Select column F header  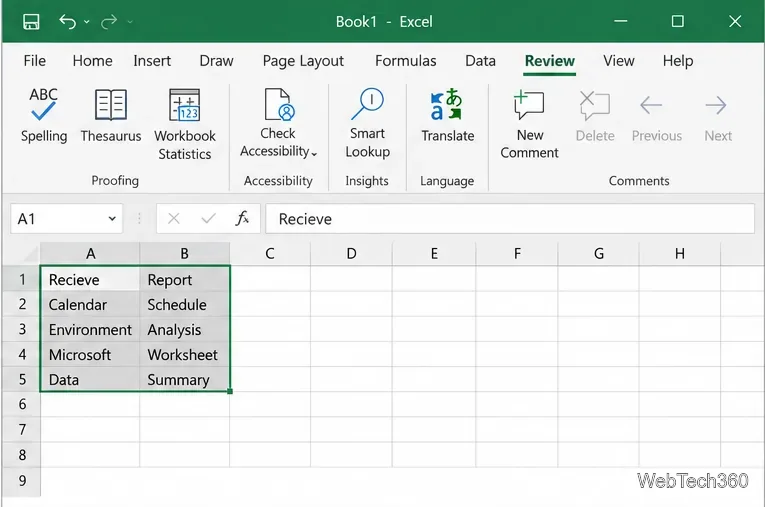click(517, 254)
